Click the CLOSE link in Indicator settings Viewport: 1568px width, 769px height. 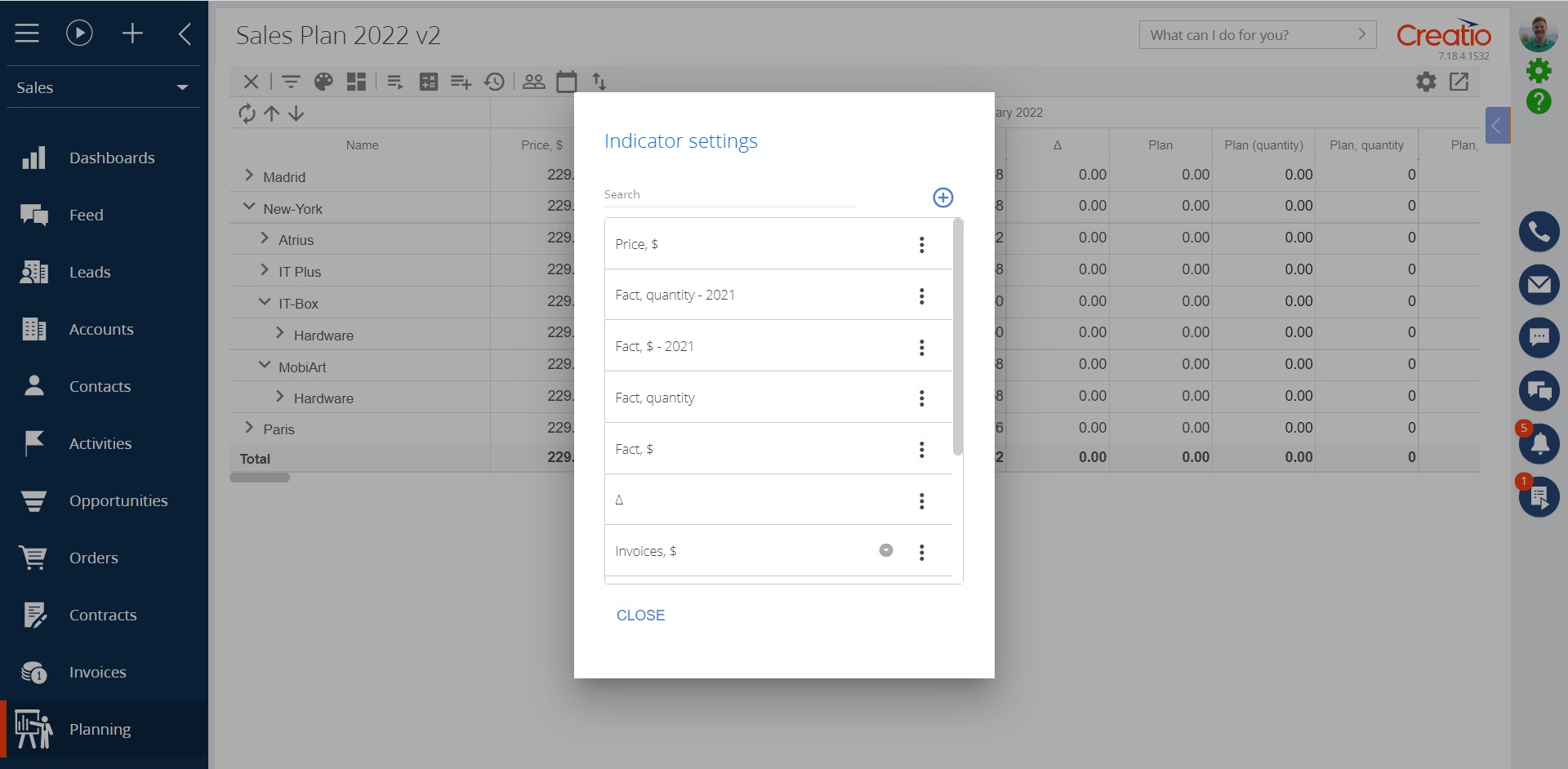pos(640,615)
